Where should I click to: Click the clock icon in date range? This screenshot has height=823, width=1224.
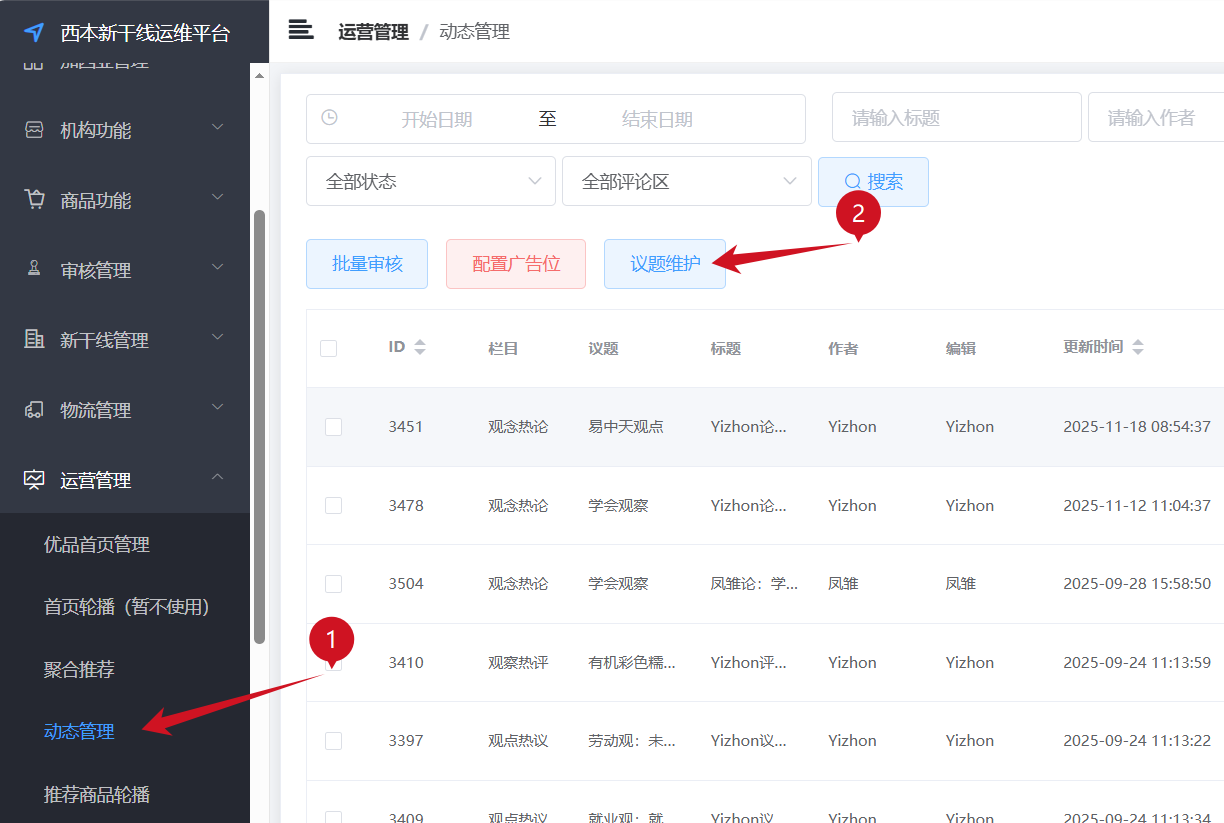tap(329, 117)
